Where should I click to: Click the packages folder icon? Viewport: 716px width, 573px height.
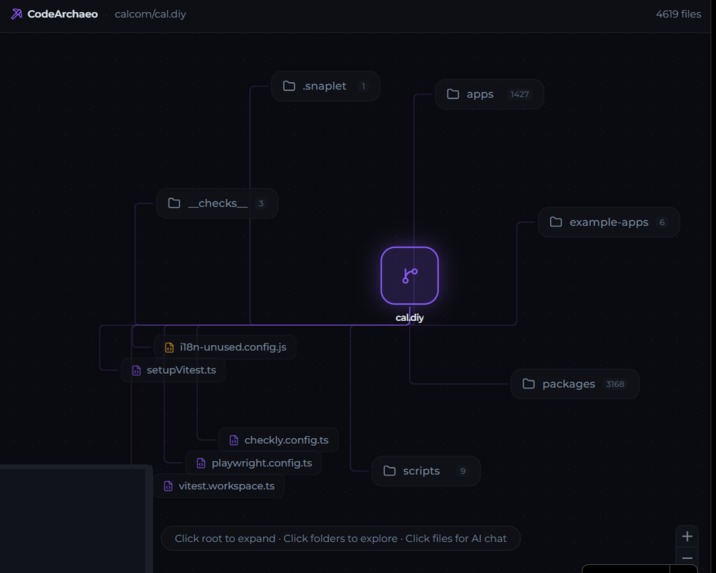click(528, 384)
